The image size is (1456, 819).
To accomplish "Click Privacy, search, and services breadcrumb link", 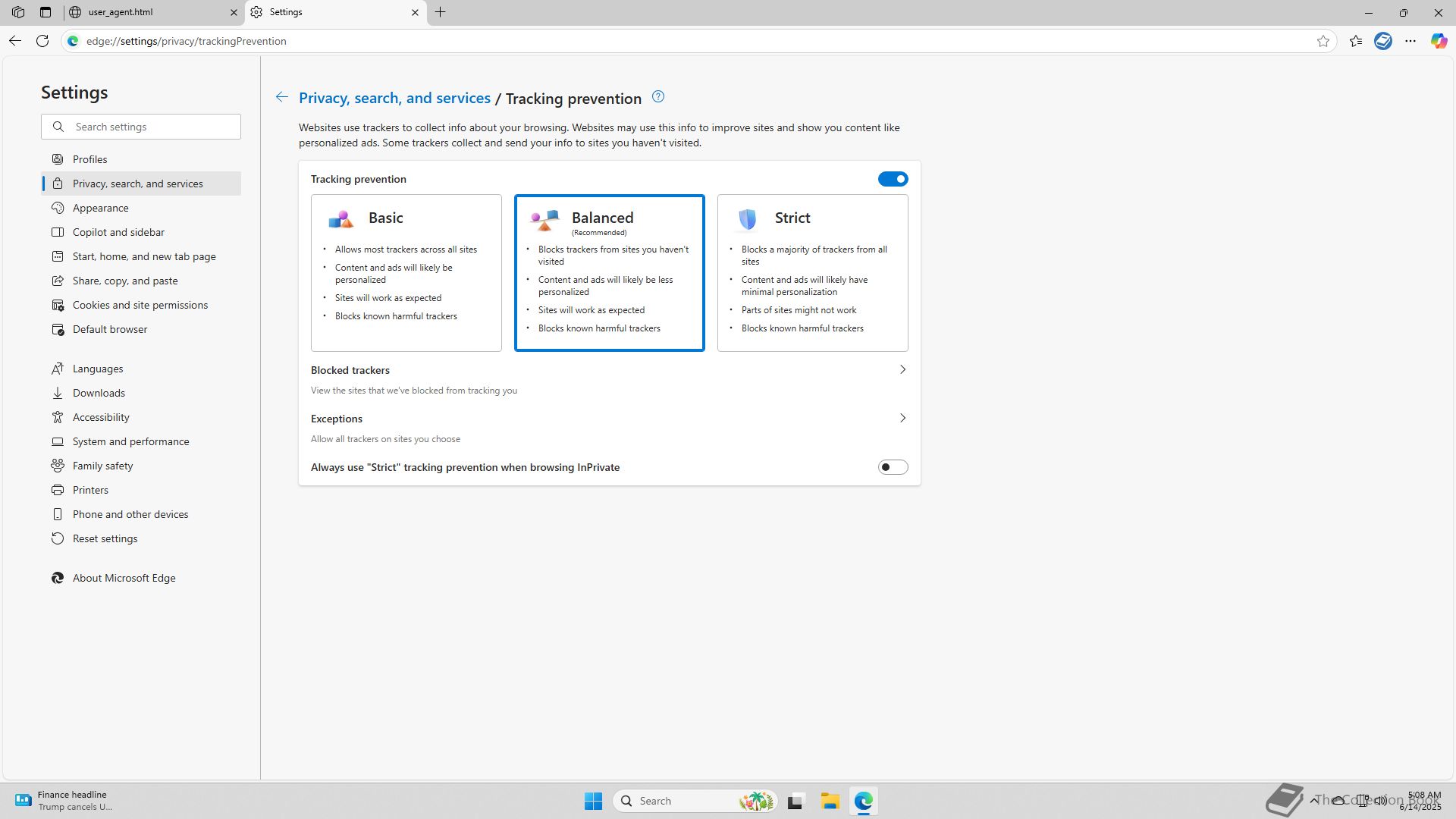I will coord(394,99).
